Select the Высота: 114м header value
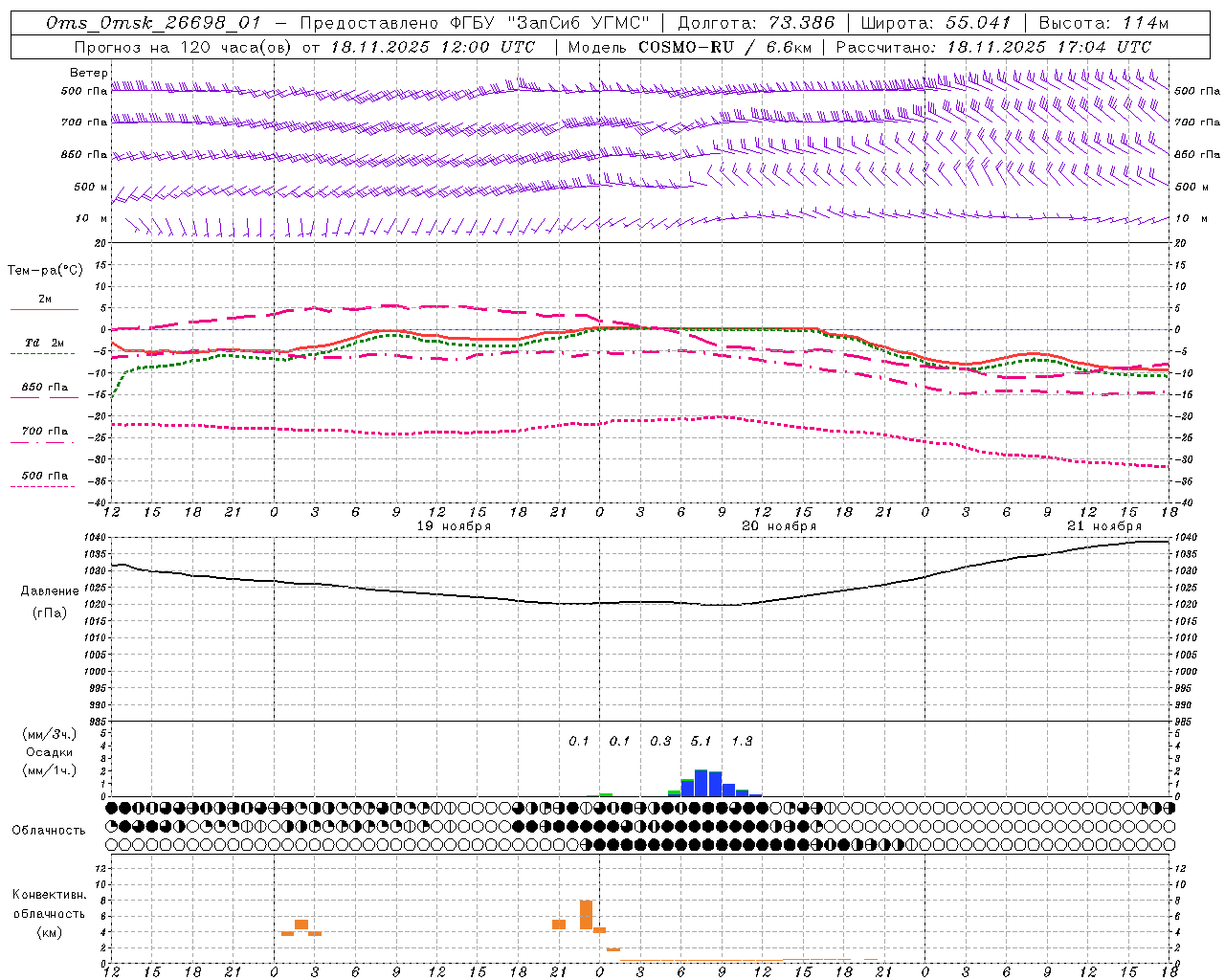Viewport: 1225px width, 980px height. 1103,23
